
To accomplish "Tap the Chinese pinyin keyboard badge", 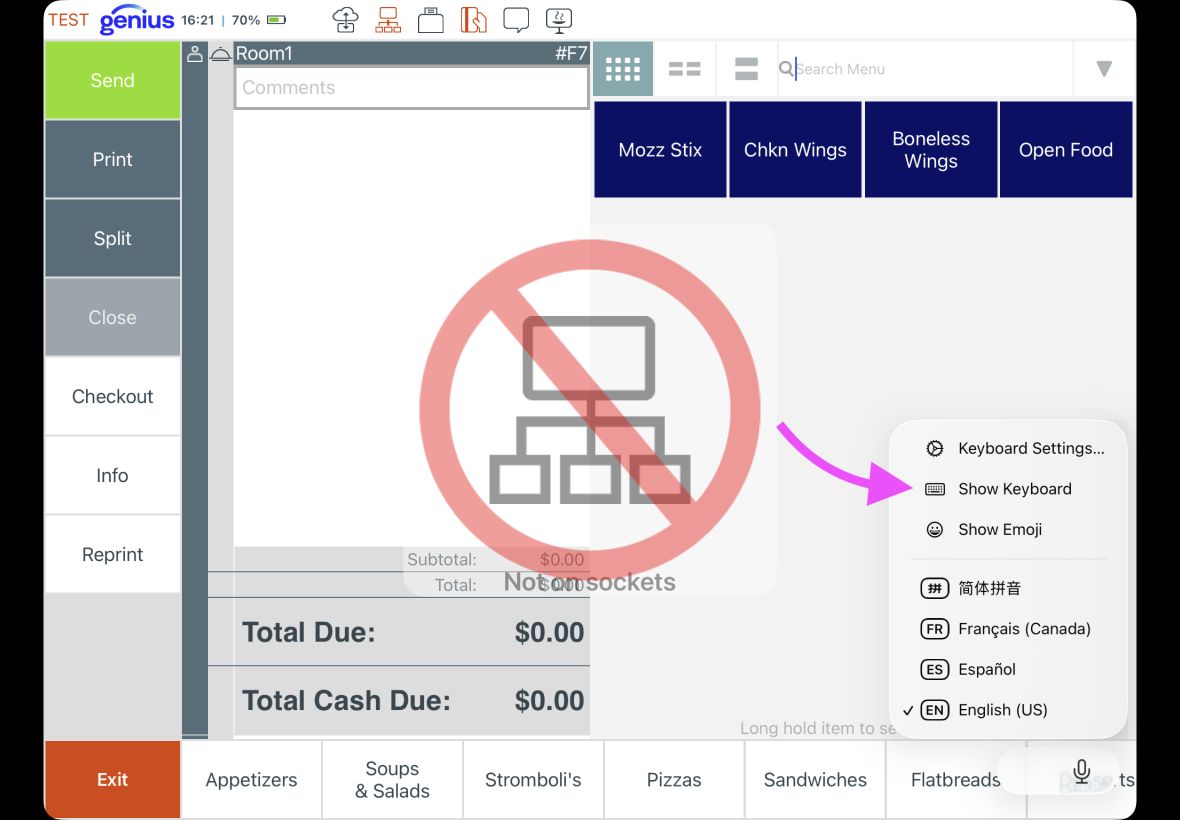I will click(935, 588).
